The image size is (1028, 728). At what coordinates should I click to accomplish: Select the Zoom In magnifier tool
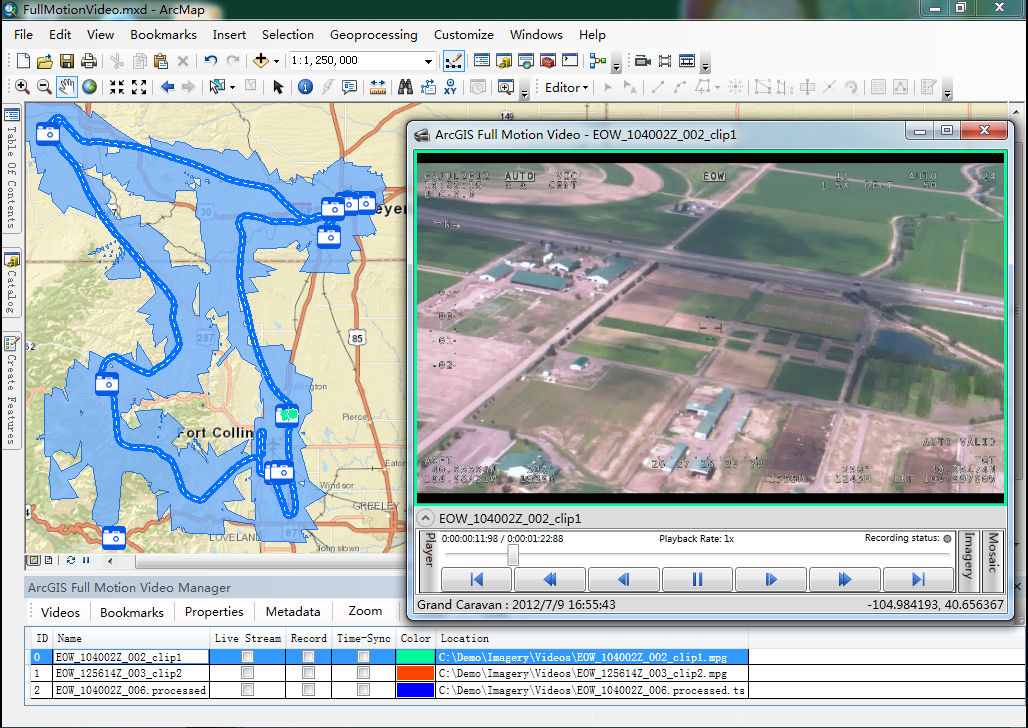(22, 87)
